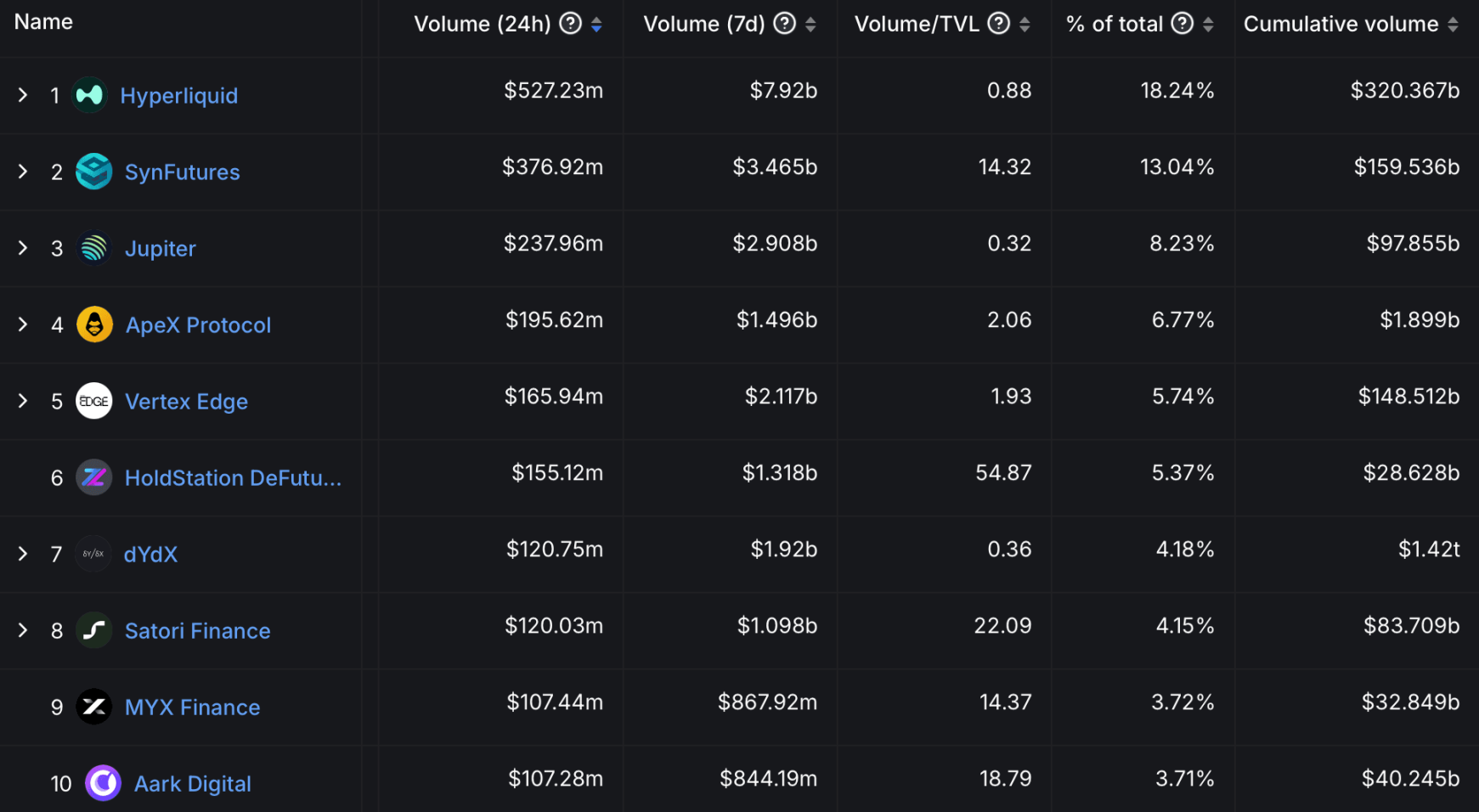Select the 18.24% of total cell
1479x812 pixels.
pyautogui.click(x=1177, y=91)
